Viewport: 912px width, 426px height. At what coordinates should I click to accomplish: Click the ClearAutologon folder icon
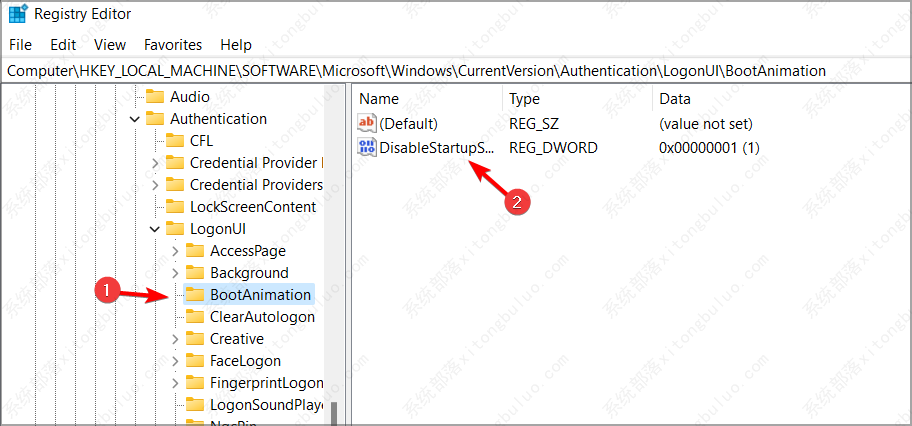(194, 317)
